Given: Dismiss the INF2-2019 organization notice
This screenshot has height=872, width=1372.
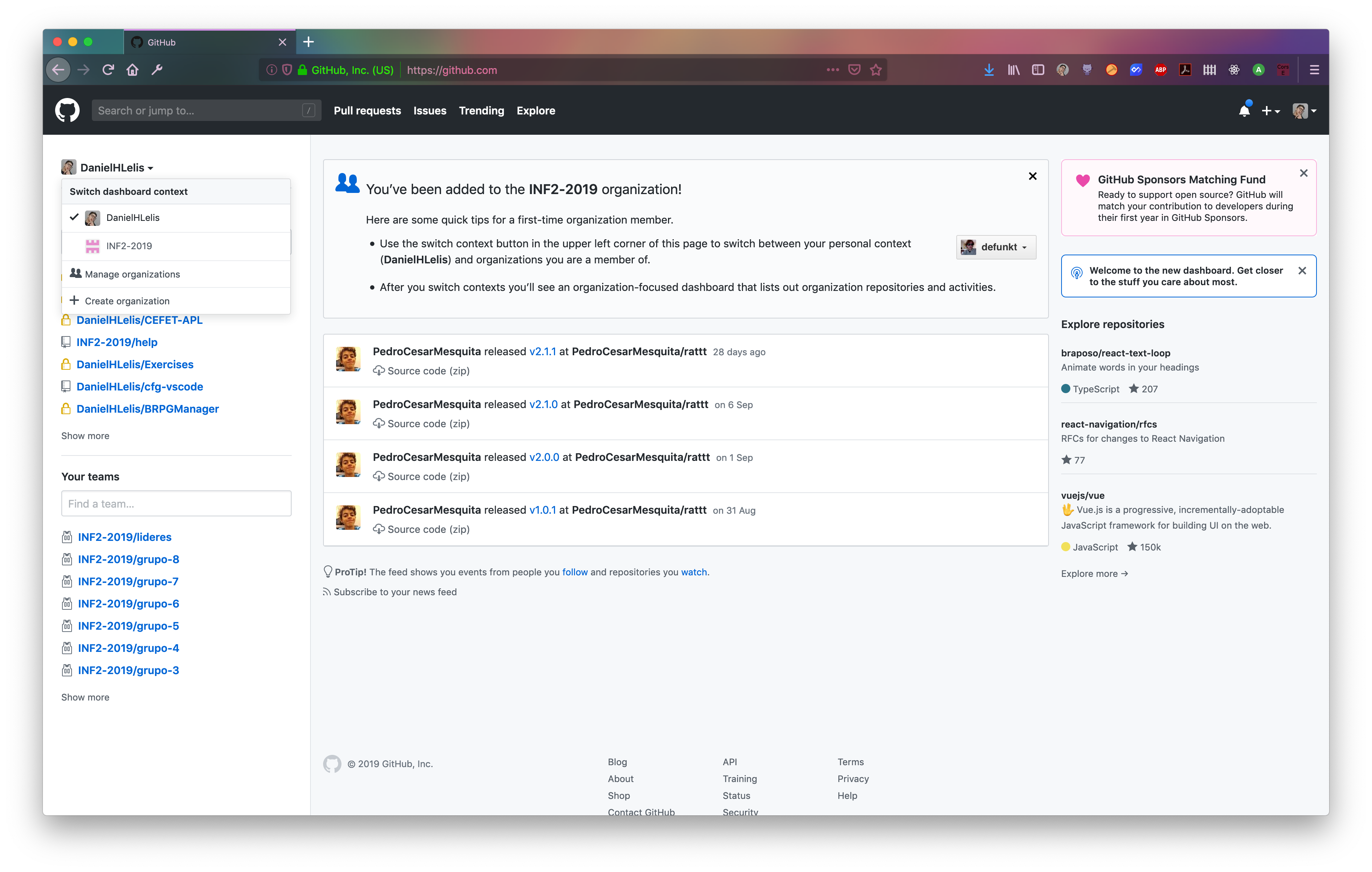Looking at the screenshot, I should (x=1032, y=176).
